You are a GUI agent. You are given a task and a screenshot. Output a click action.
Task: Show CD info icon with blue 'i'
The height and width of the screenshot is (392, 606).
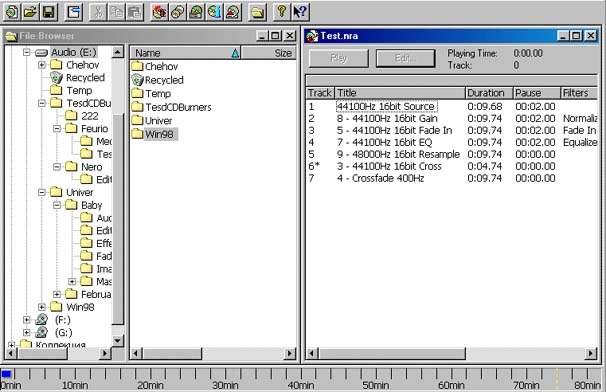pyautogui.click(x=214, y=12)
